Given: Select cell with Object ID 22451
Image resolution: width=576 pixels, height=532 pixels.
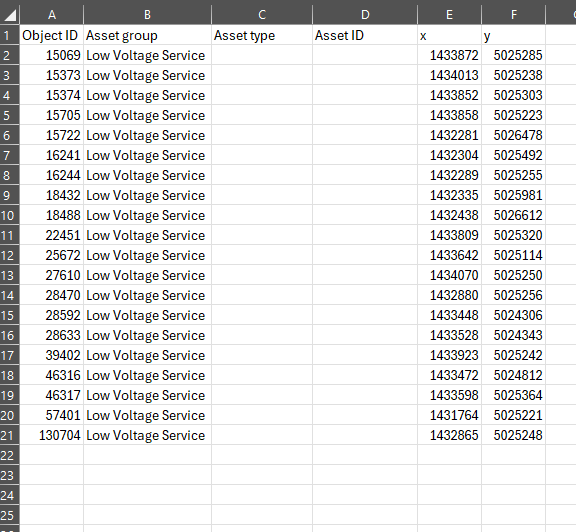Looking at the screenshot, I should pyautogui.click(x=51, y=235).
